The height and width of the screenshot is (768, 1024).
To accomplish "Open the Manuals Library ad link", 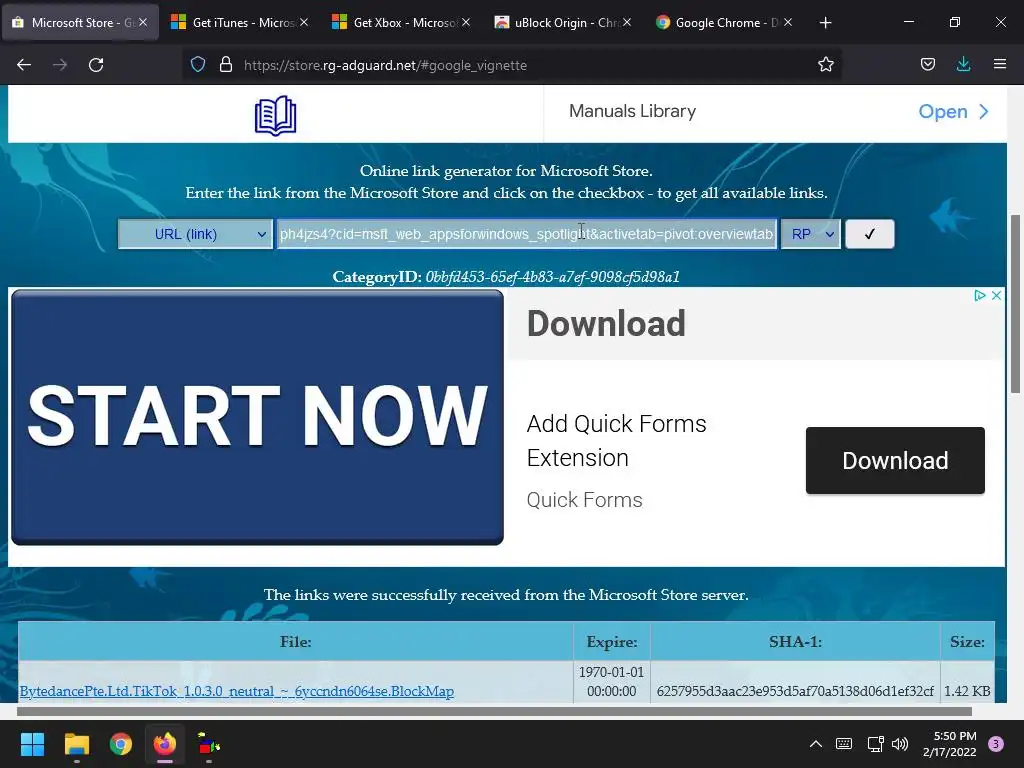I will point(953,112).
